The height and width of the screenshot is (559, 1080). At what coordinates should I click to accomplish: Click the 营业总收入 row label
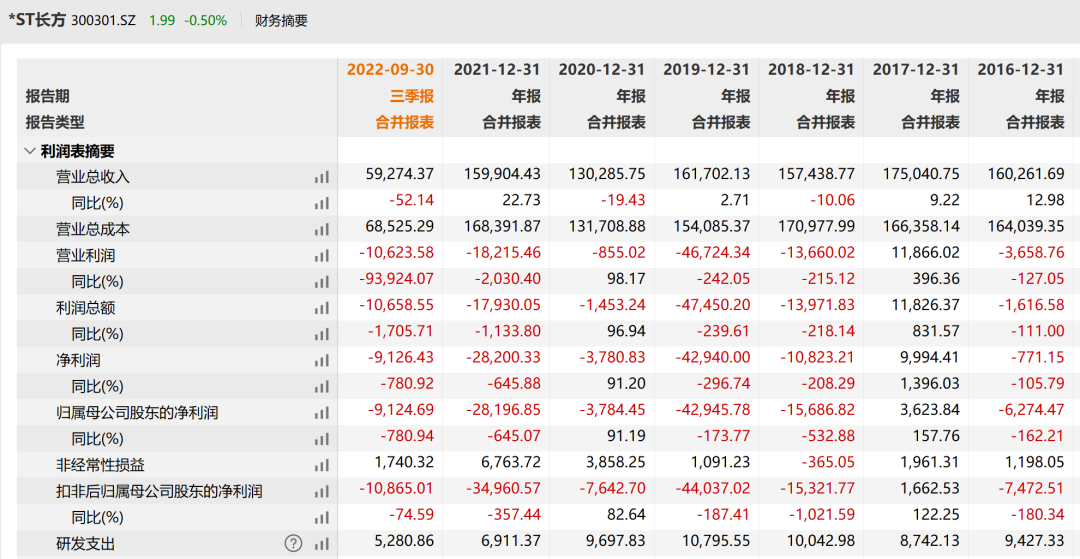(93, 177)
